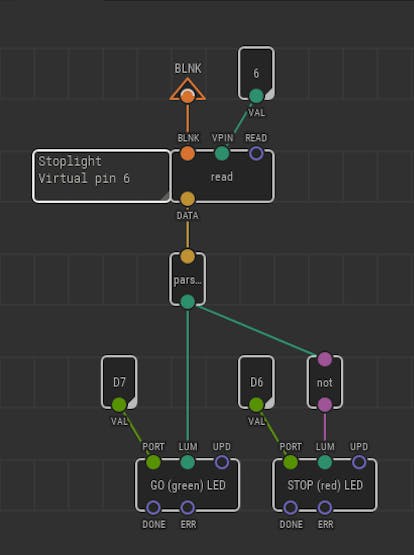The height and width of the screenshot is (555, 414).
Task: Click UPD pin on GO (green) LED node
Action: click(222, 462)
